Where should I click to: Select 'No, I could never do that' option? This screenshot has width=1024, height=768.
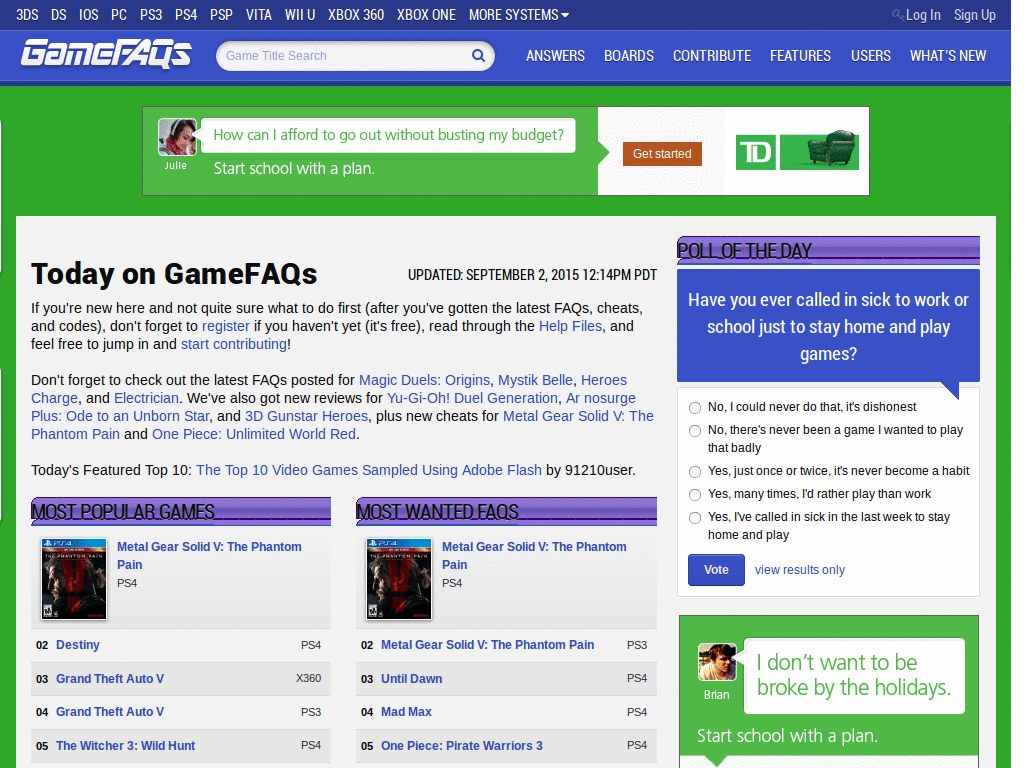click(x=695, y=408)
